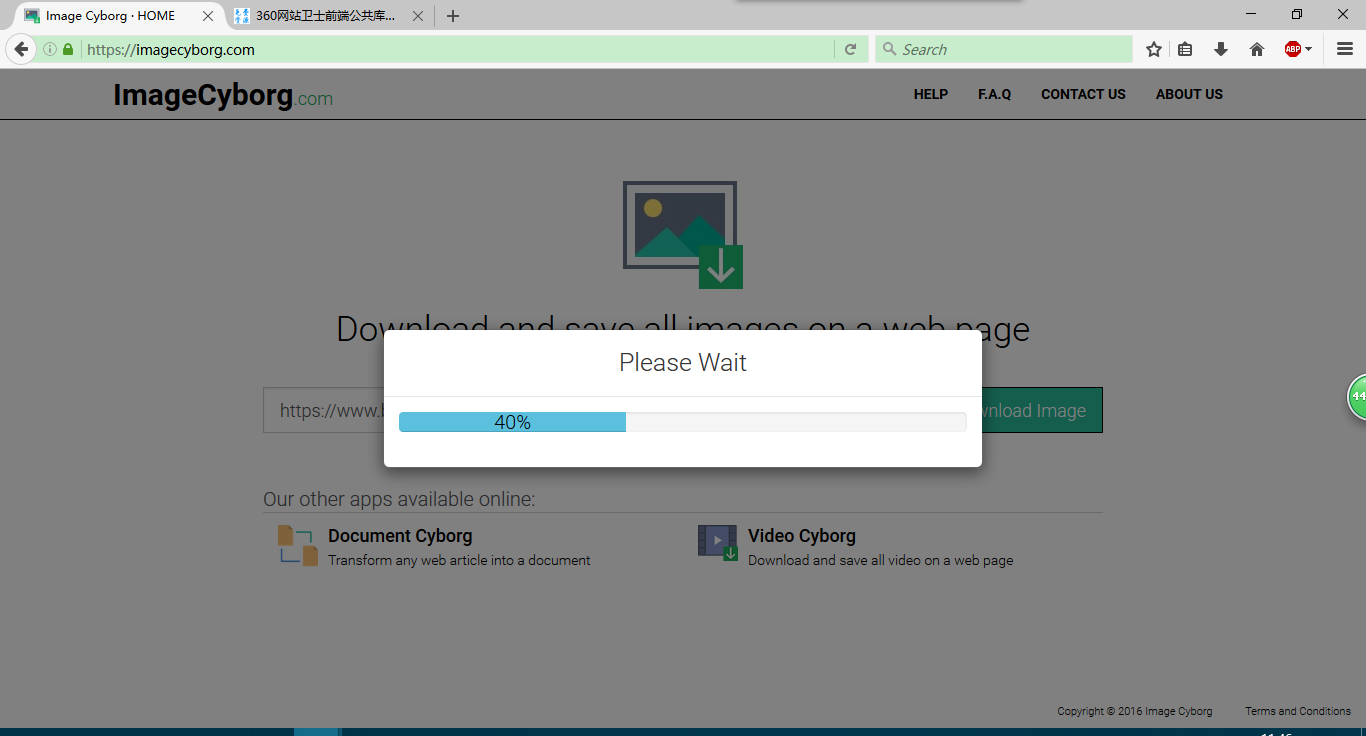
Task: Expand the Adblock Plus dropdown arrow
Action: coord(1309,49)
